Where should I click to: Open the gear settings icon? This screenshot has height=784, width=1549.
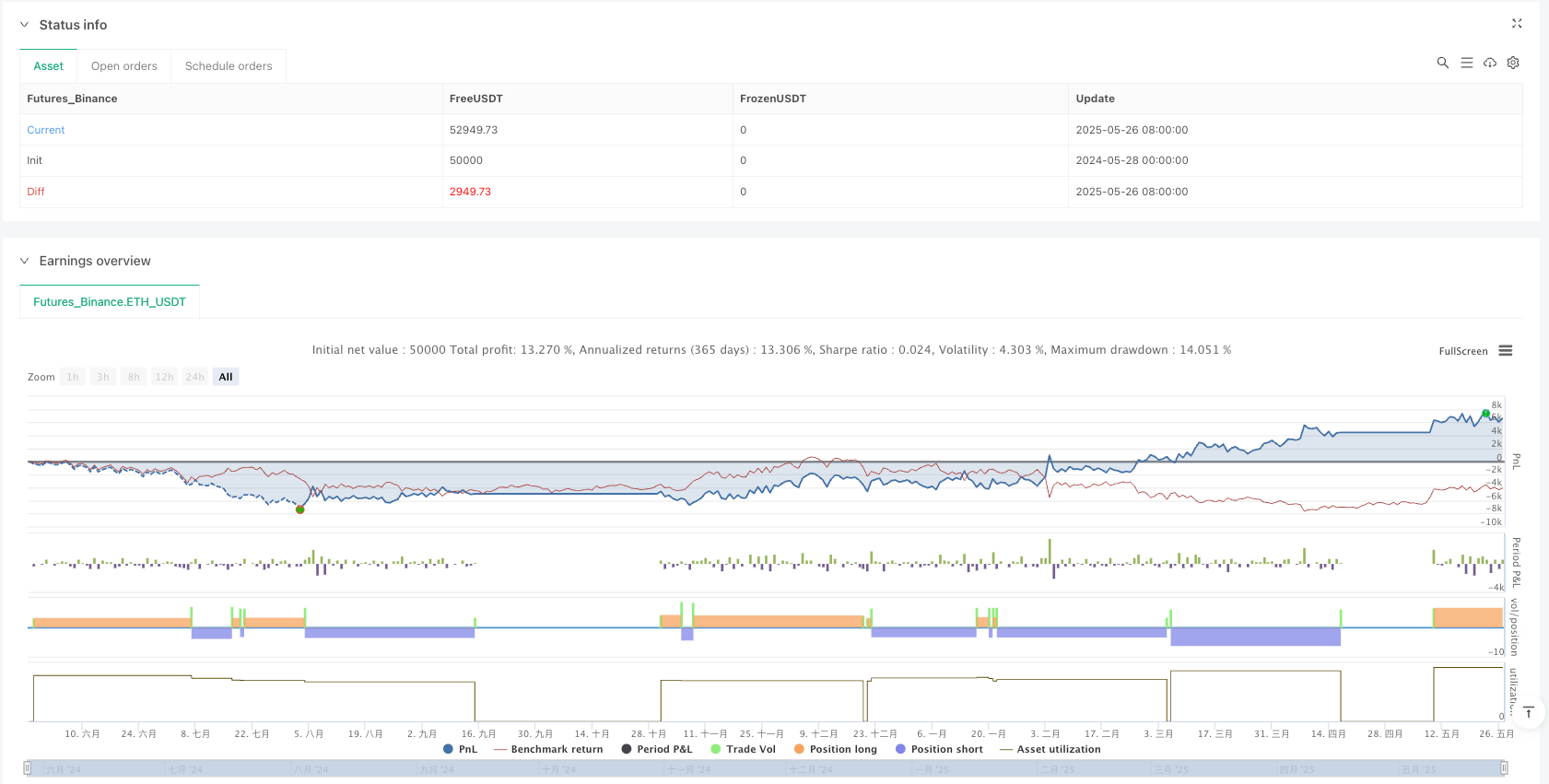point(1513,63)
